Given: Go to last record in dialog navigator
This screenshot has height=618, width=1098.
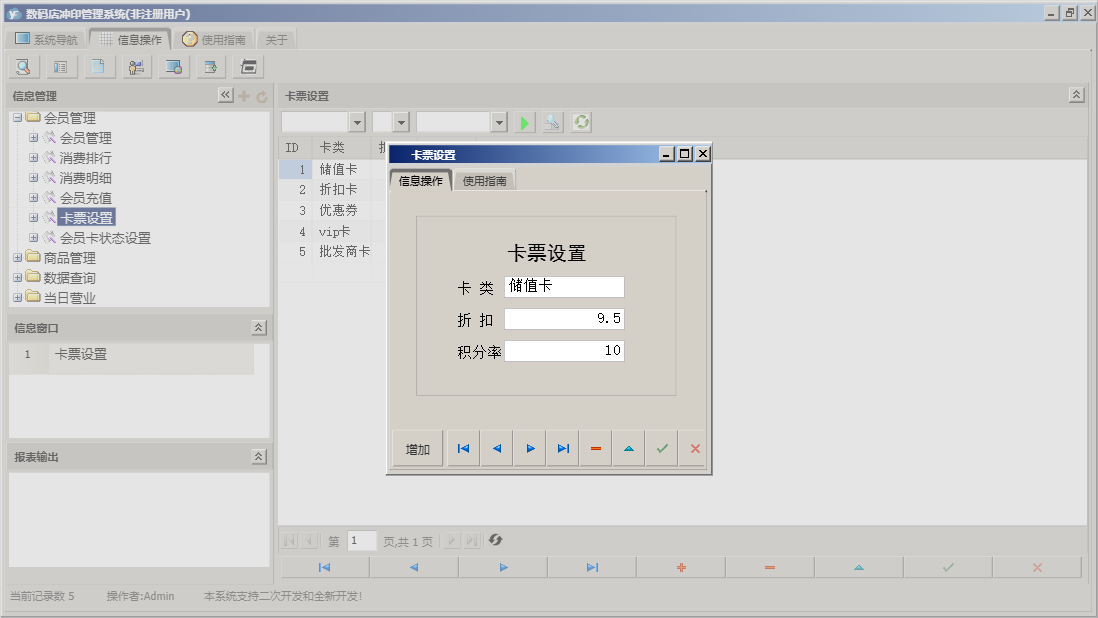Looking at the screenshot, I should click(x=562, y=449).
